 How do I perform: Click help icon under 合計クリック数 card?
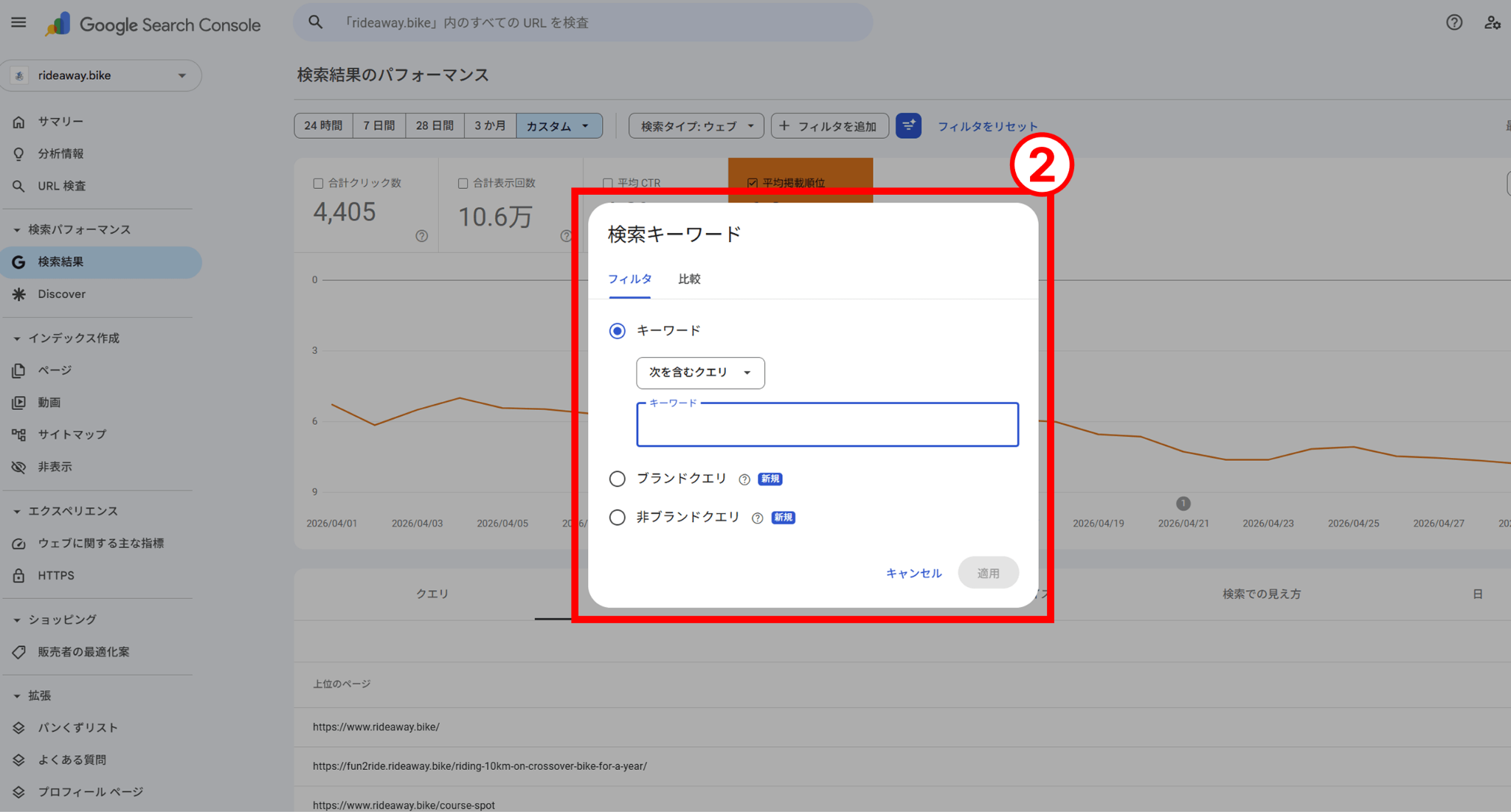[x=421, y=236]
